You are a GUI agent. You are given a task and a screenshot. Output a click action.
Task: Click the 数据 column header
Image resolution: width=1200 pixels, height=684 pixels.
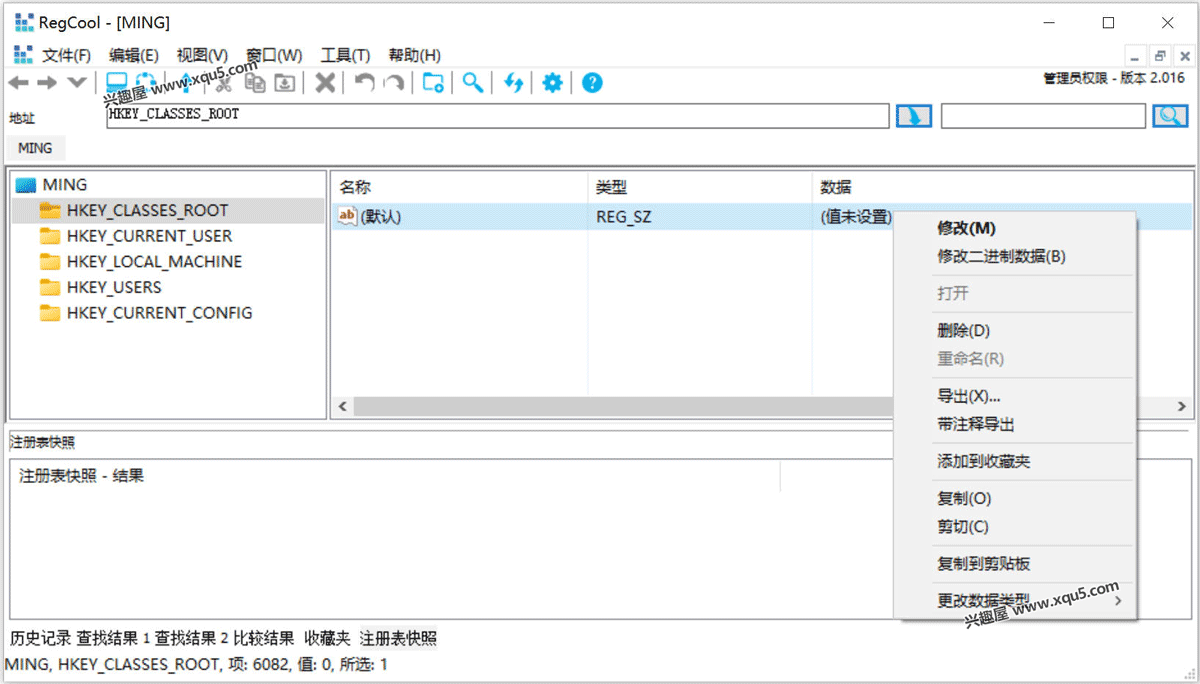[x=836, y=187]
